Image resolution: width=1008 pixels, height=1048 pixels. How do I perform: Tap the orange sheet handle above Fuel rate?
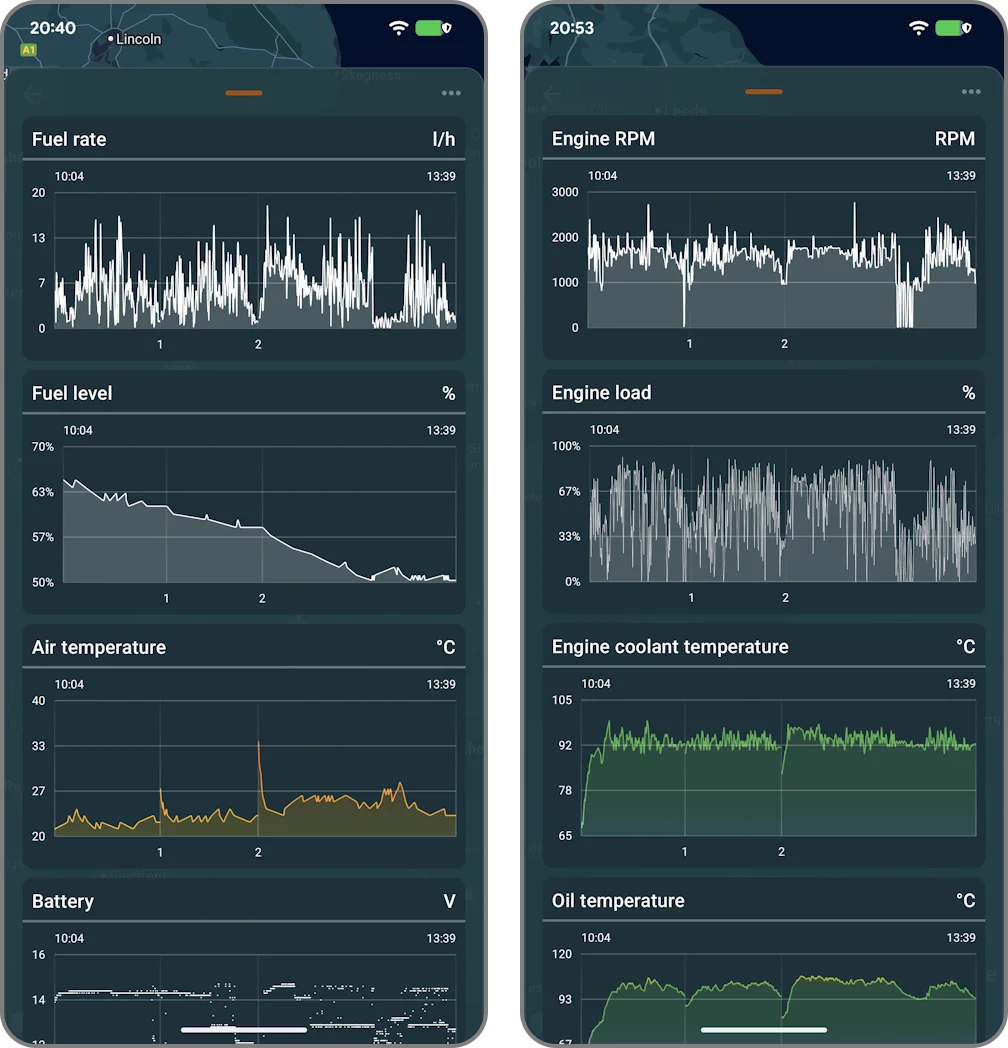pyautogui.click(x=244, y=93)
